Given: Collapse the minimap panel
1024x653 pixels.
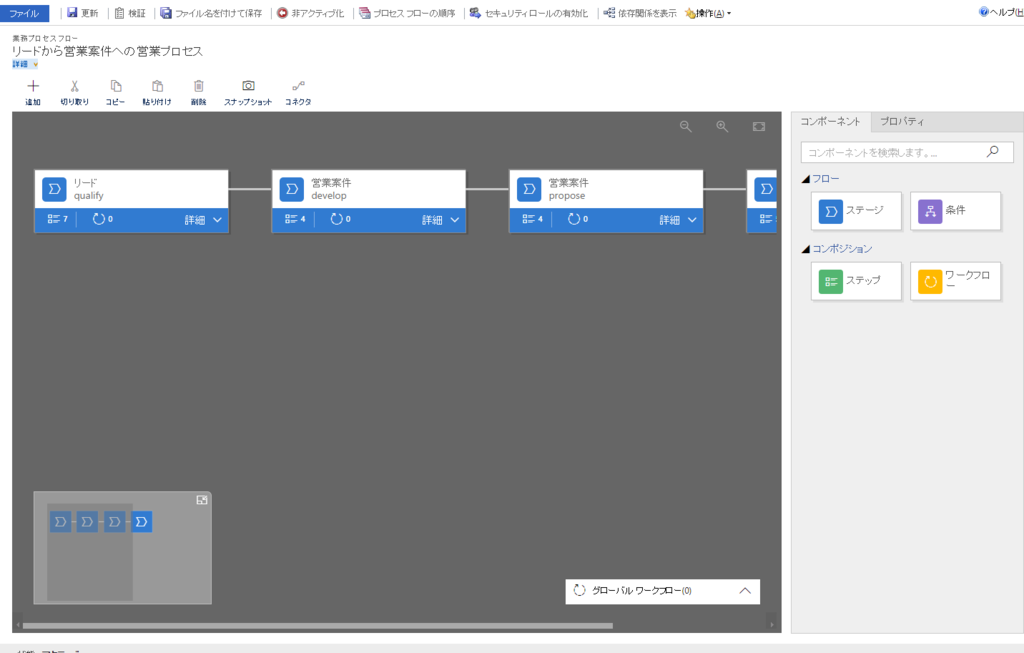Looking at the screenshot, I should pyautogui.click(x=202, y=500).
